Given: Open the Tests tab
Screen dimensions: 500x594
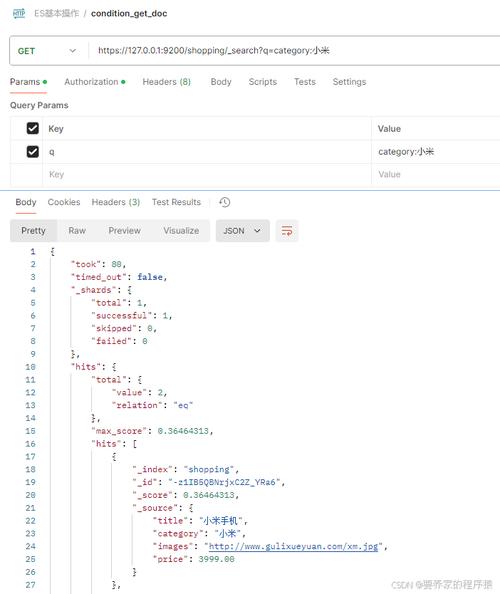Looking at the screenshot, I should coord(305,82).
